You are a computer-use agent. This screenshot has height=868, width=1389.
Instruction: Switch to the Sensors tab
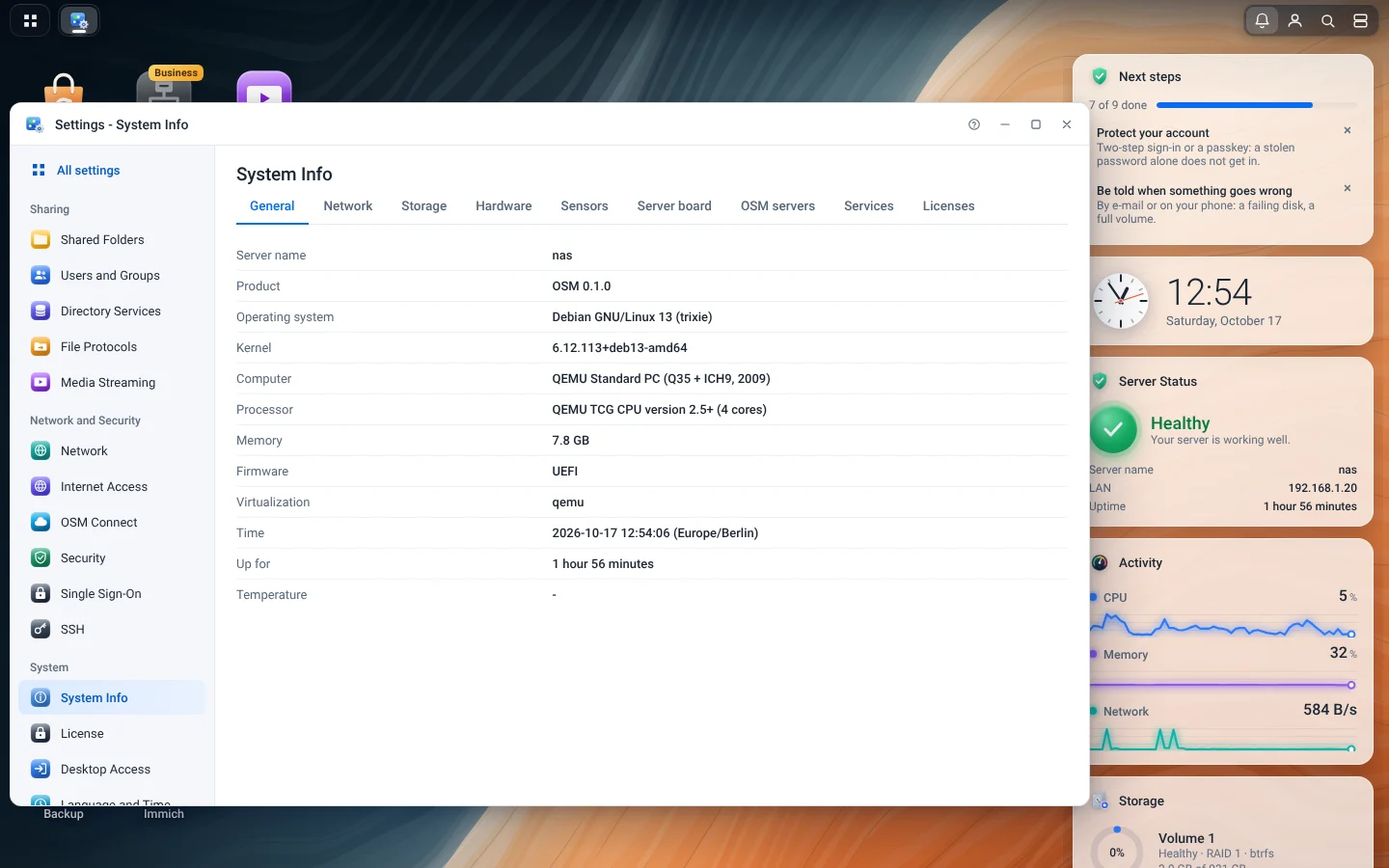tap(585, 206)
